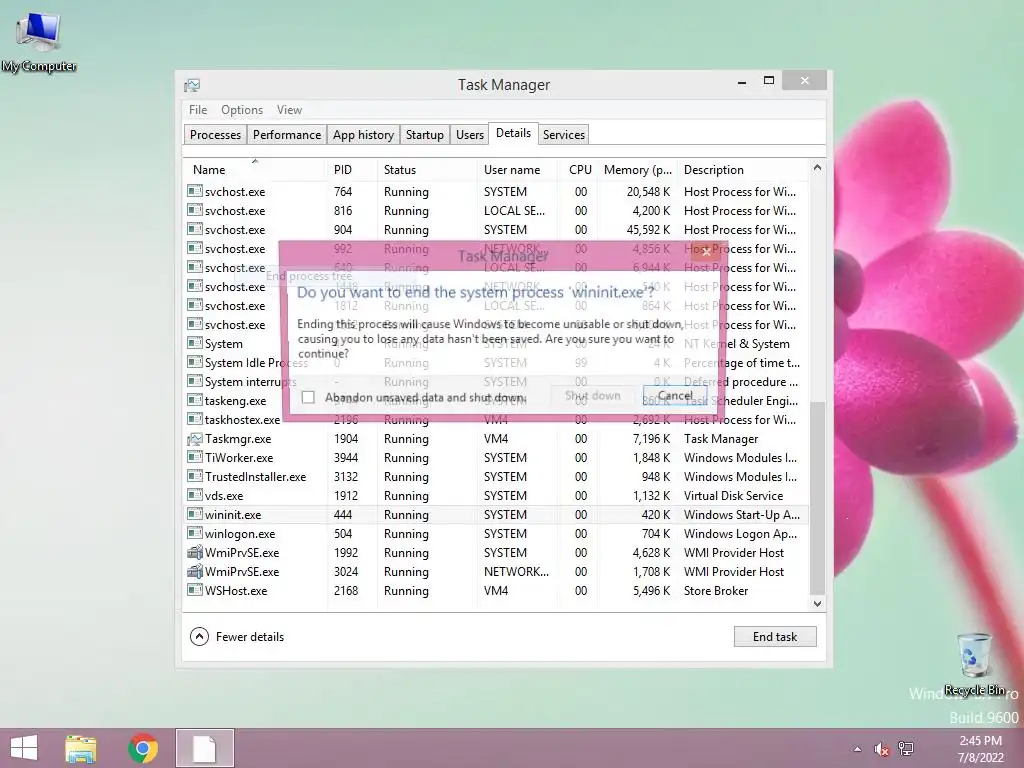
Task: Cancel the end system process dialog
Action: point(675,396)
